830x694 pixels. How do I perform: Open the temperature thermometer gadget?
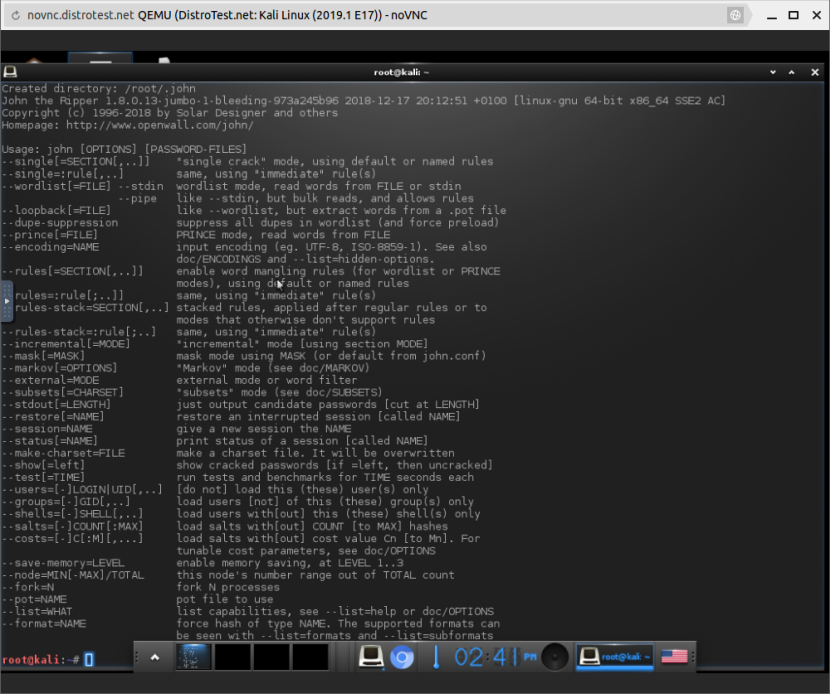[x=436, y=657]
